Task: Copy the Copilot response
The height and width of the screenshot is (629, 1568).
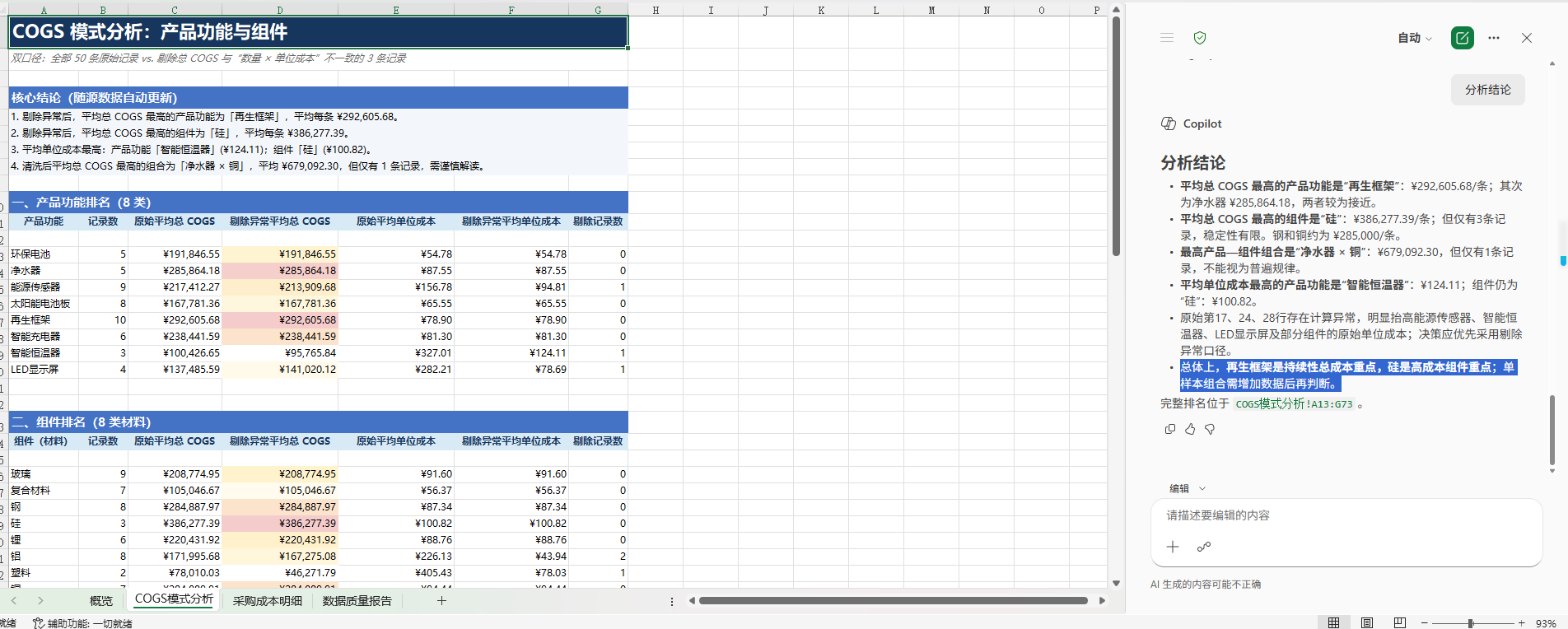Action: (x=1170, y=429)
